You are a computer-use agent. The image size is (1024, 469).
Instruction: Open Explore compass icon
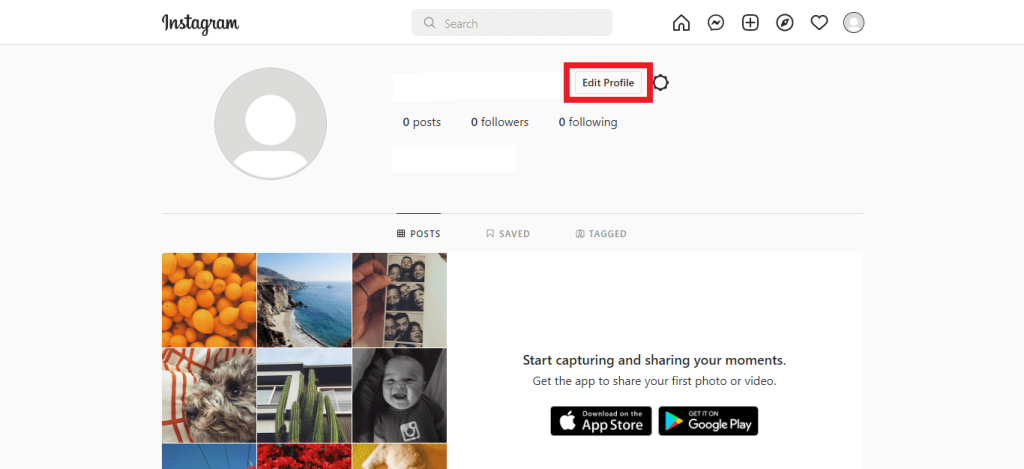784,23
